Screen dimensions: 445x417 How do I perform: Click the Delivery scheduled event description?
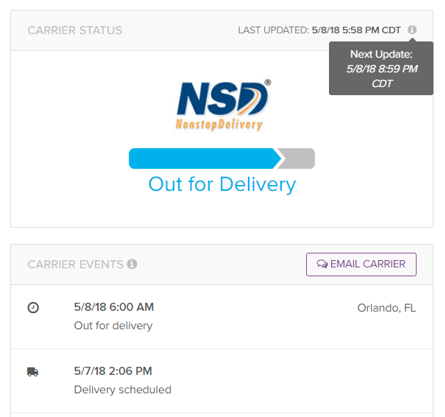coord(123,390)
